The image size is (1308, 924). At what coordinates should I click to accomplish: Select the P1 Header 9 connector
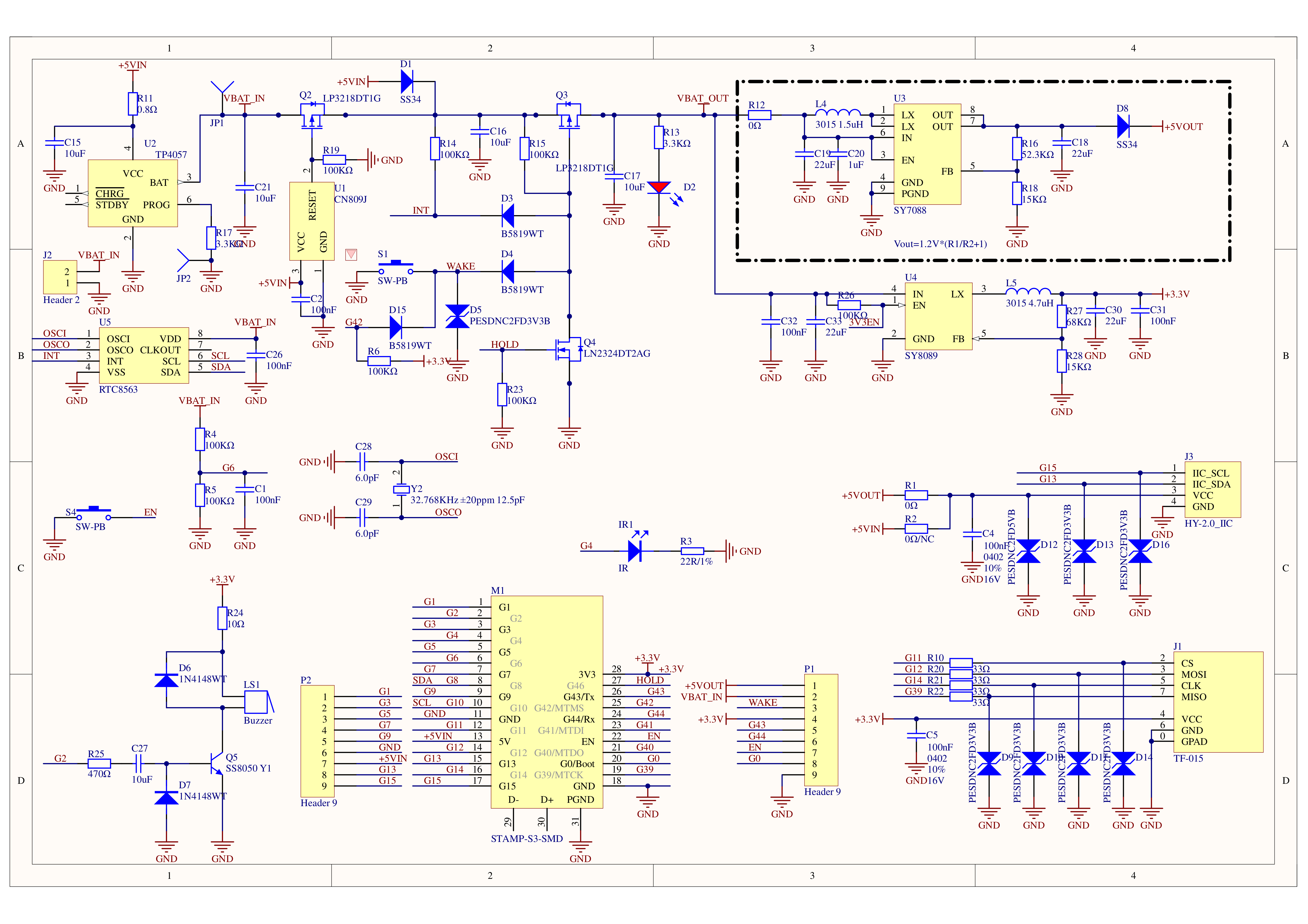coord(821,730)
